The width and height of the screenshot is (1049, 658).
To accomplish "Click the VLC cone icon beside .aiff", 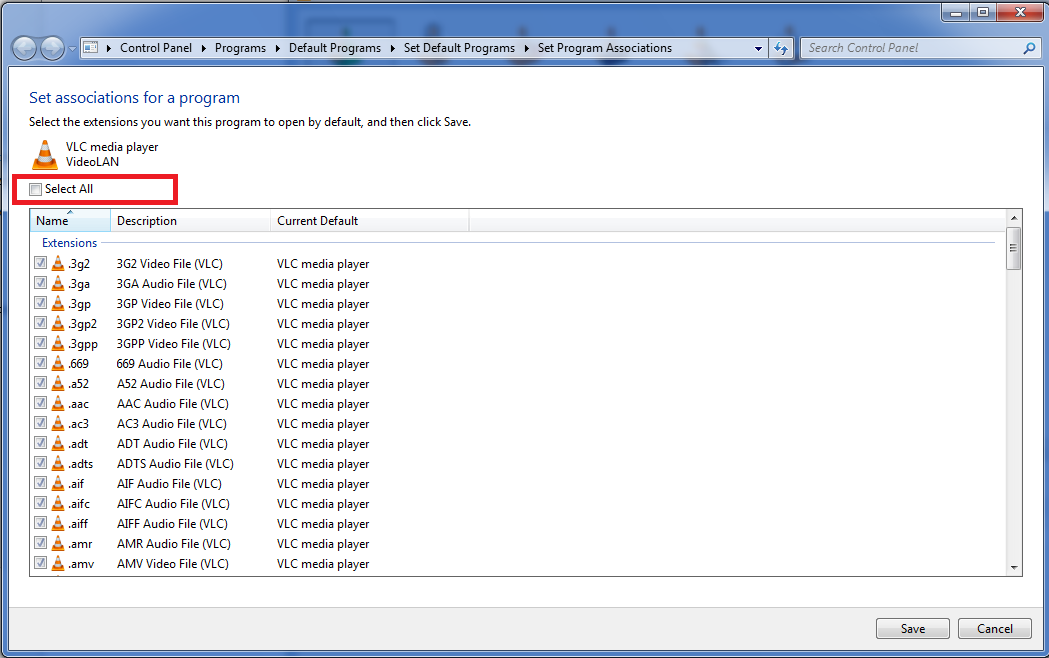I will (58, 524).
